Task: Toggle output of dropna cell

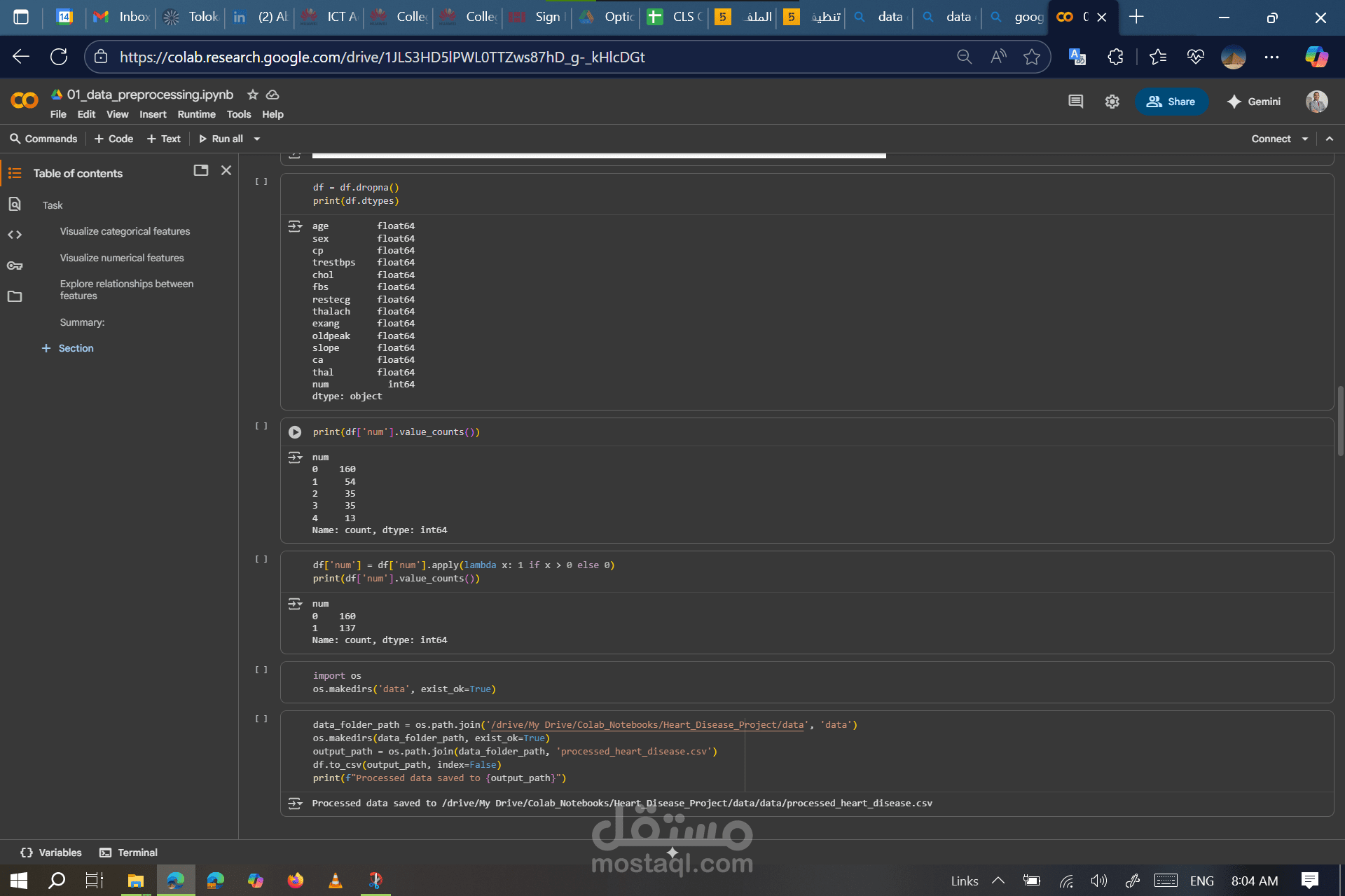Action: tap(295, 226)
